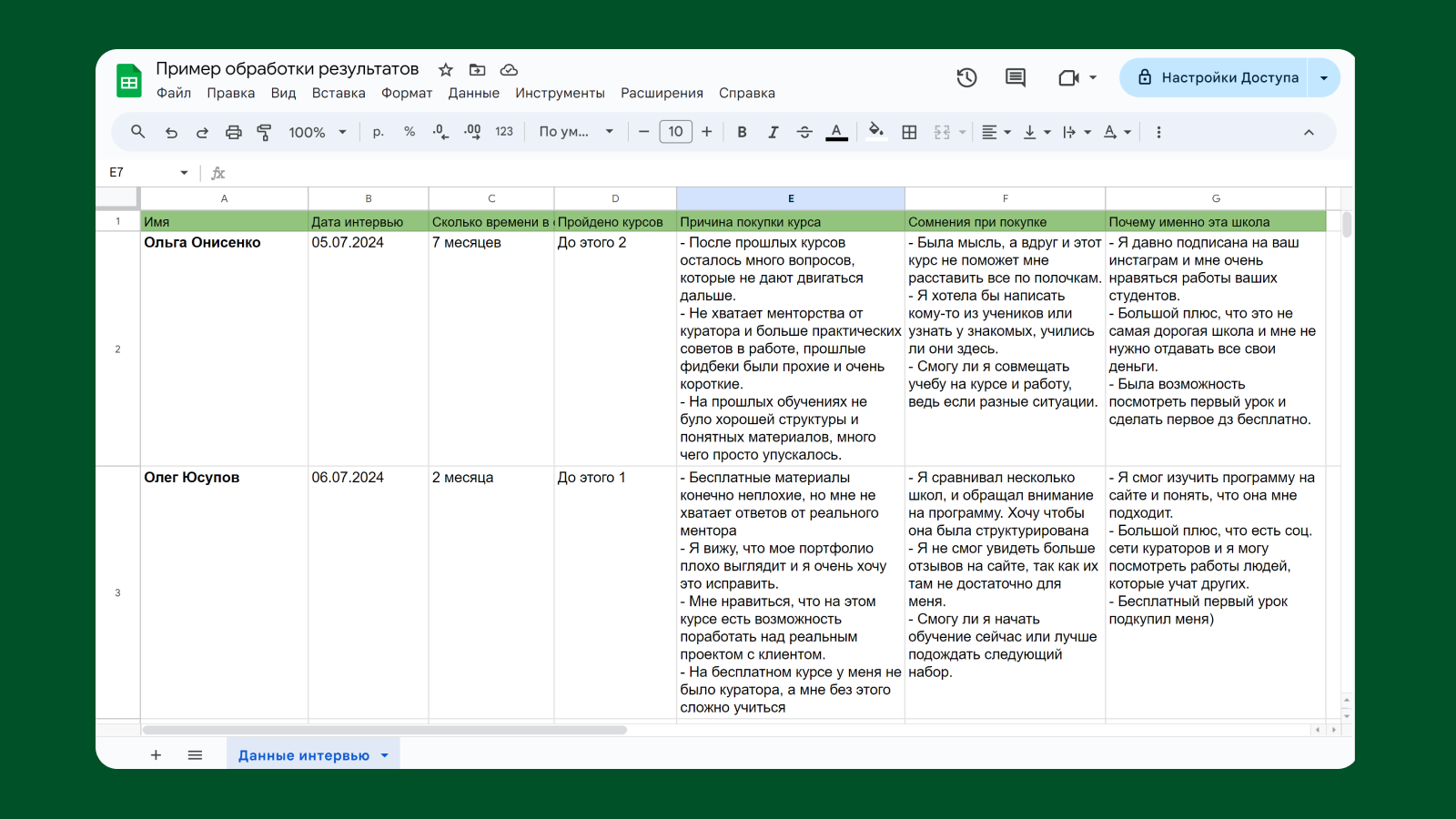Open the comments panel icon

pyautogui.click(x=1015, y=77)
